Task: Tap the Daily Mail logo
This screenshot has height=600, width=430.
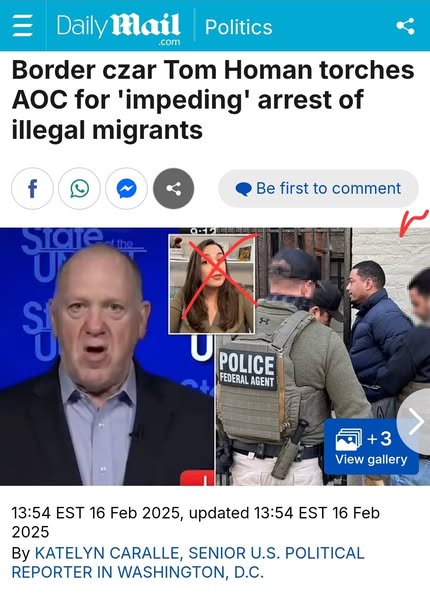Action: pyautogui.click(x=119, y=28)
